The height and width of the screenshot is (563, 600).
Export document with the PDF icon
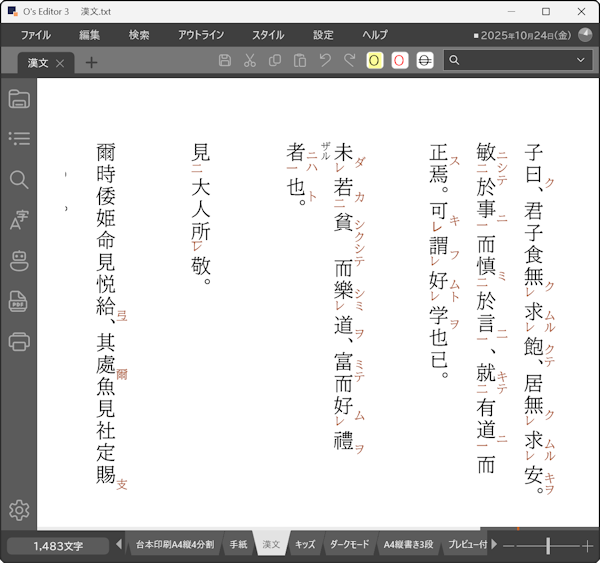coord(18,301)
